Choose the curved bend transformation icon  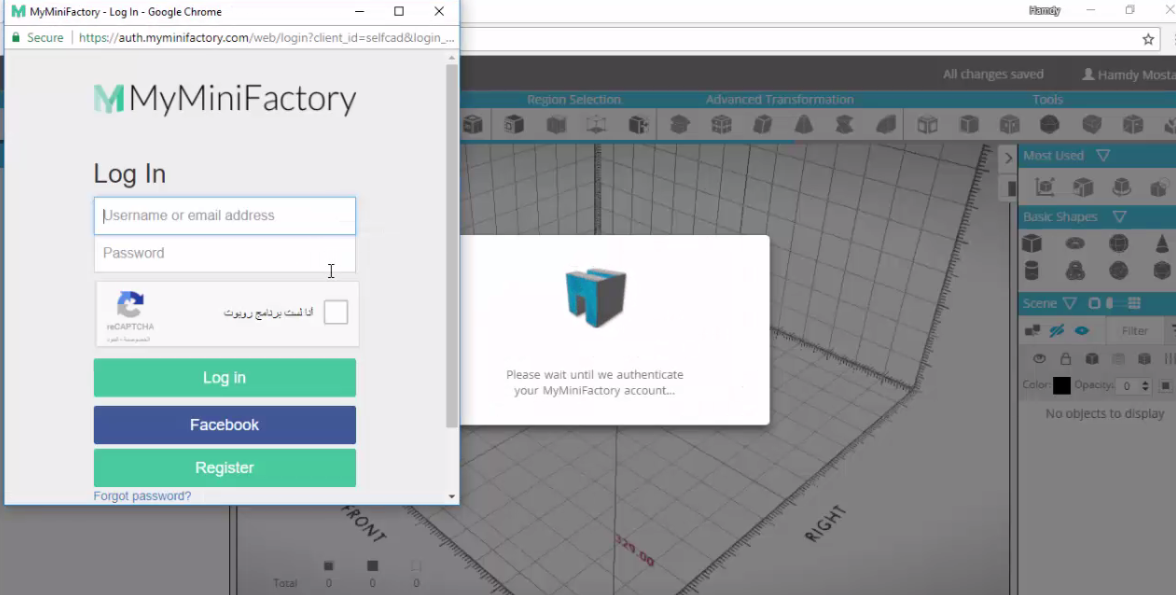tap(886, 124)
